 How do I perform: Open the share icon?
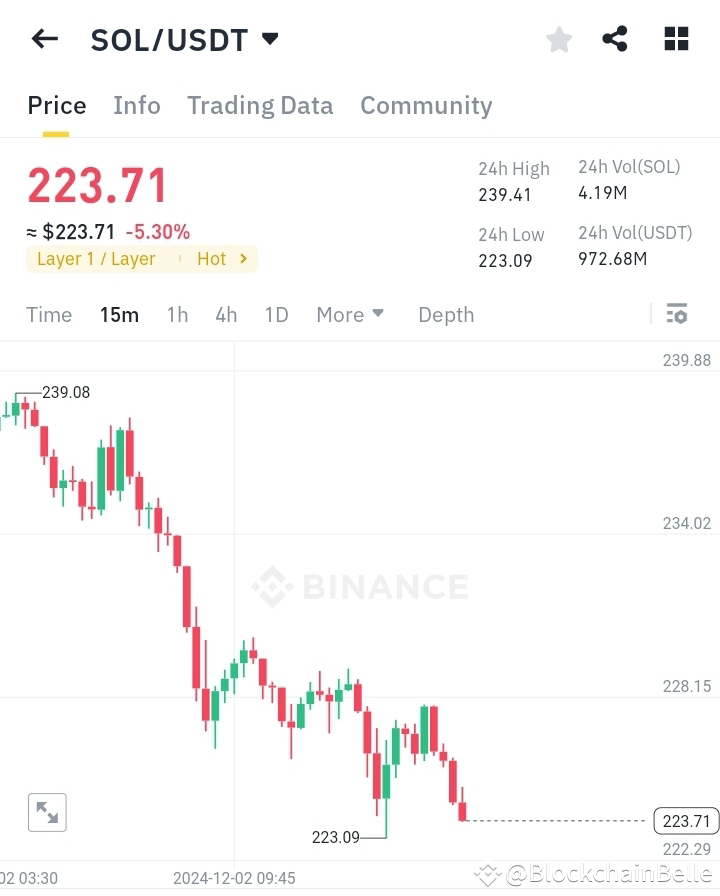pos(615,39)
